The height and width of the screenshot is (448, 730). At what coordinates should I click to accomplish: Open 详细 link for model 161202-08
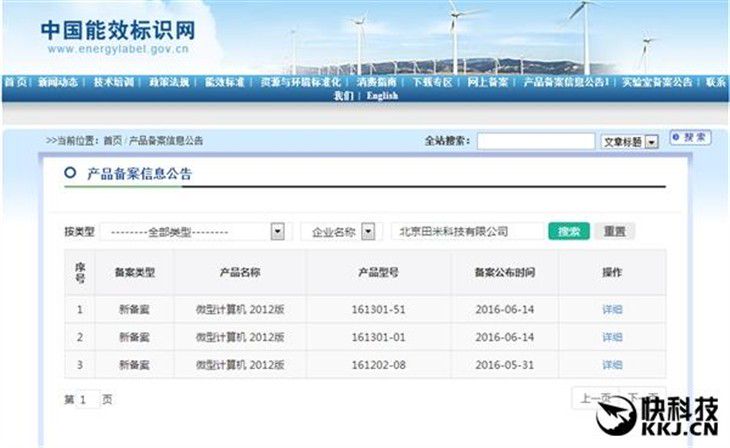[612, 365]
